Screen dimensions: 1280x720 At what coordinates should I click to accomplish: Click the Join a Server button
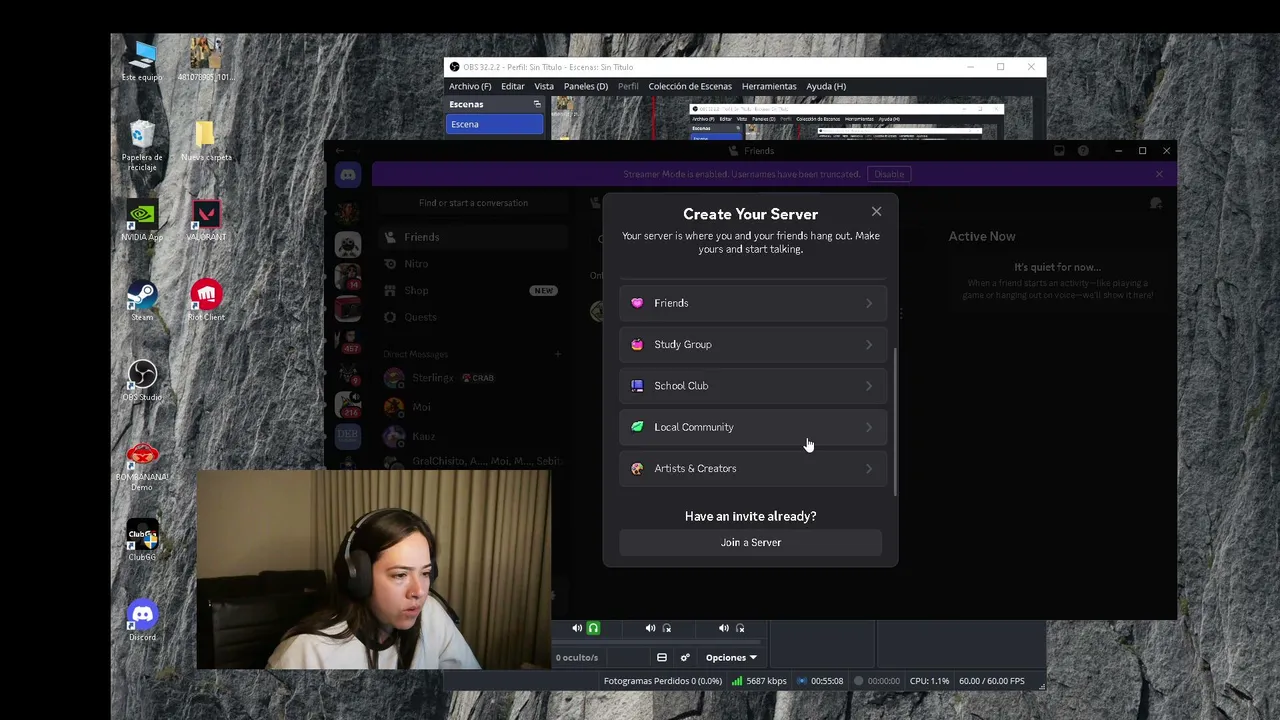[751, 542]
